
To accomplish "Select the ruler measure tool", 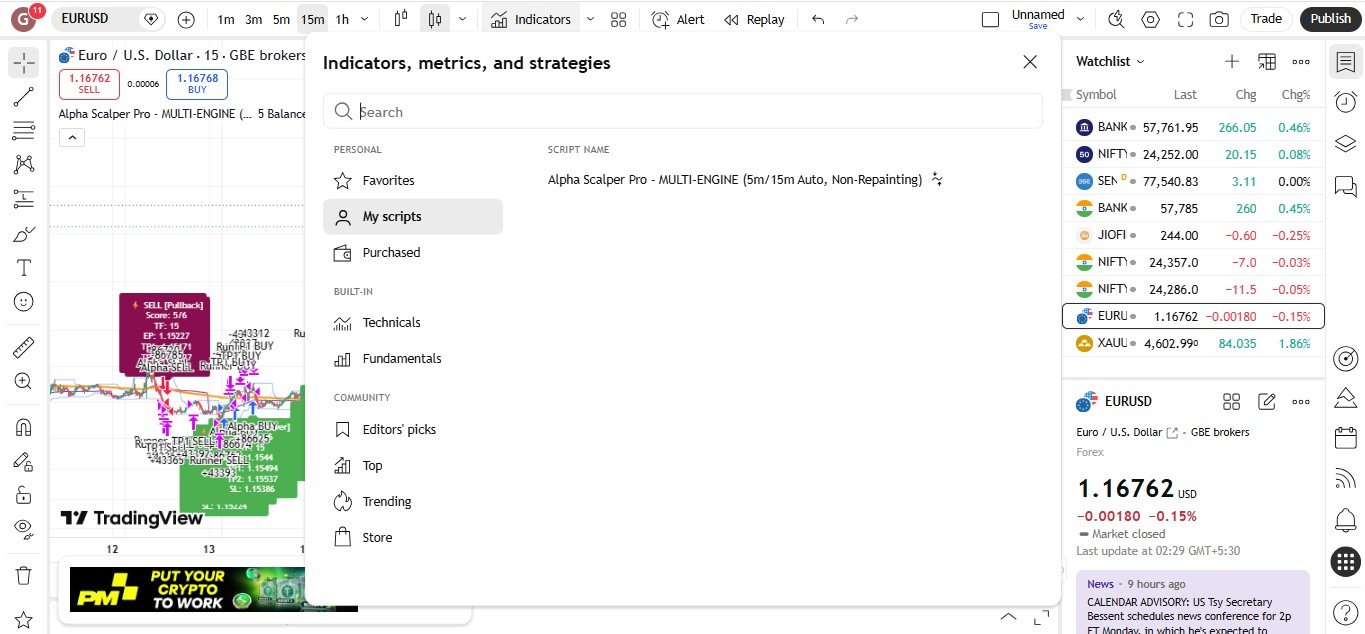I will pyautogui.click(x=24, y=348).
